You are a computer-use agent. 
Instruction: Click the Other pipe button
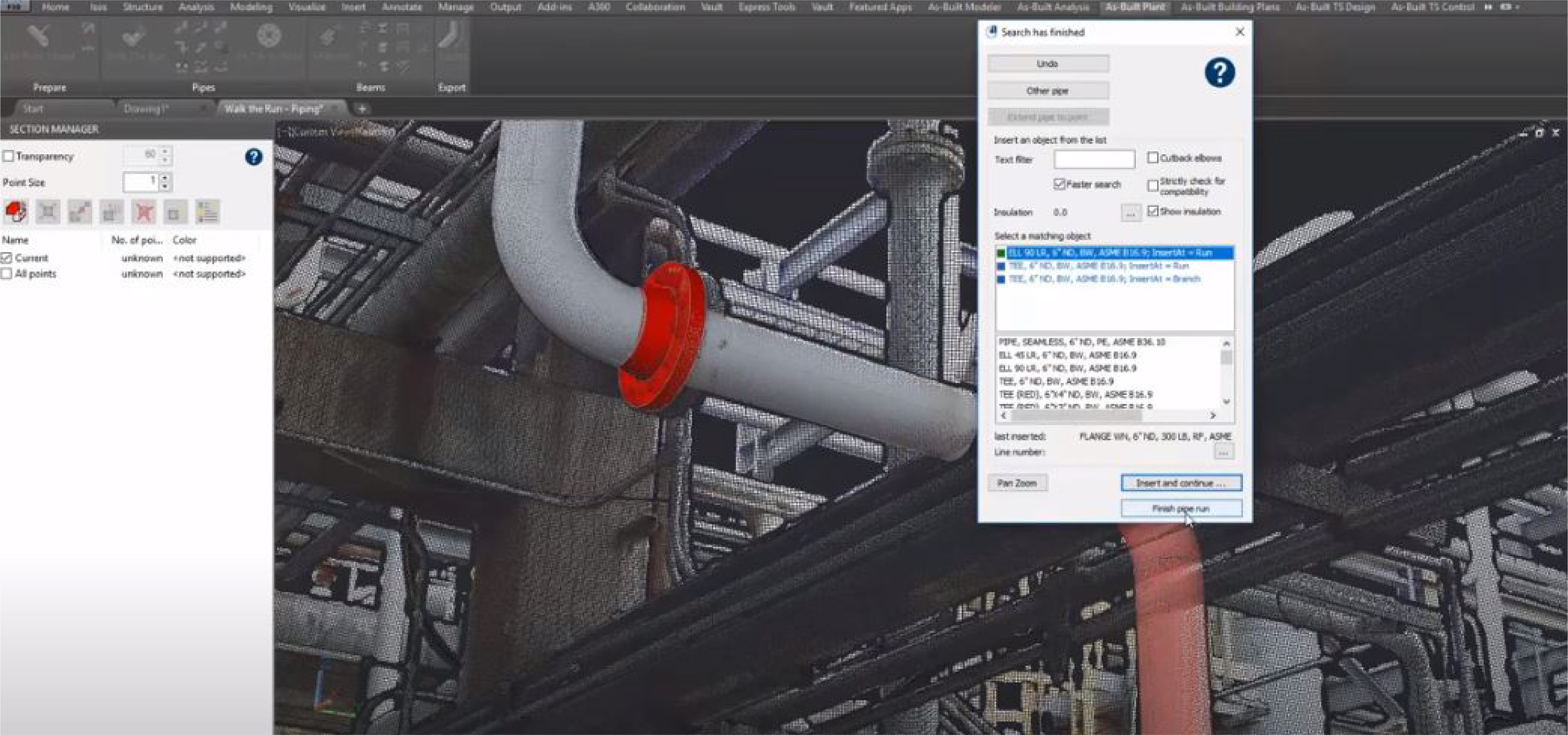tap(1047, 90)
